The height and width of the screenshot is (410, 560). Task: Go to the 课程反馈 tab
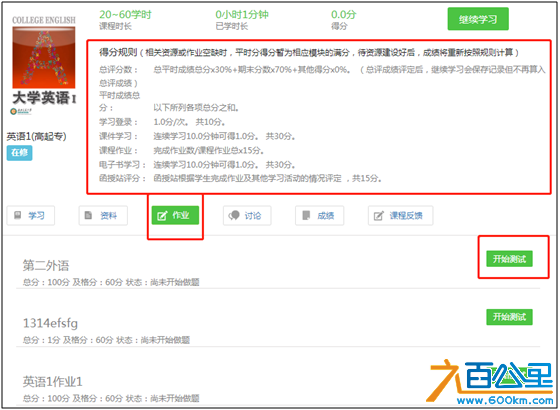401,215
